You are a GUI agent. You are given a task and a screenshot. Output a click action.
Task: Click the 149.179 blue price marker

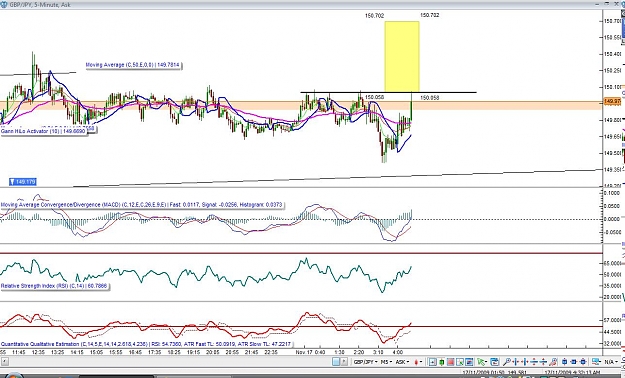23,182
